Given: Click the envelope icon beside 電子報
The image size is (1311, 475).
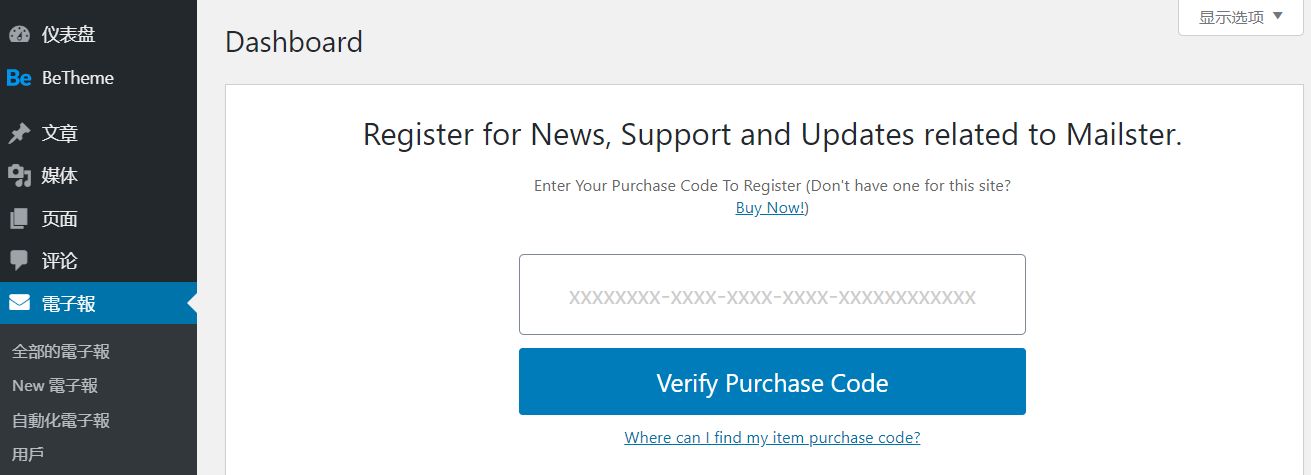Looking at the screenshot, I should pos(19,303).
